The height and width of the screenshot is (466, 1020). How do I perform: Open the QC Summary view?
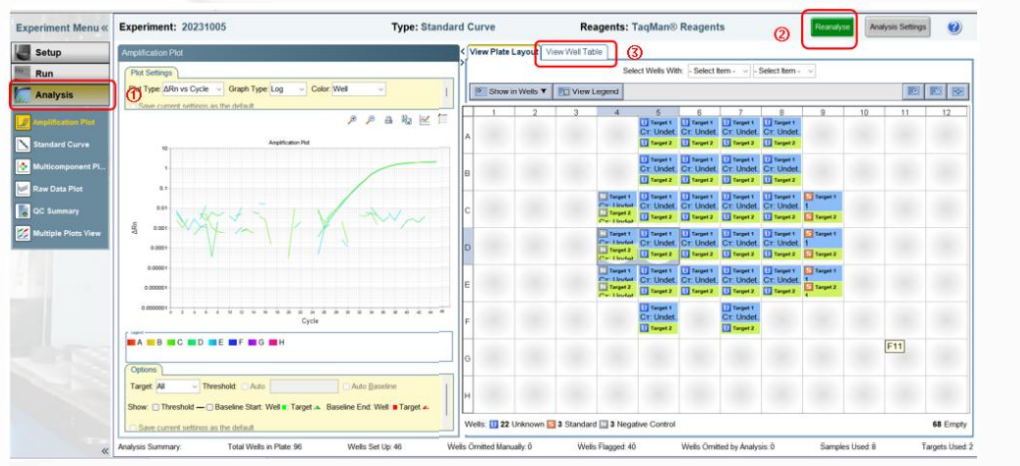[60, 211]
